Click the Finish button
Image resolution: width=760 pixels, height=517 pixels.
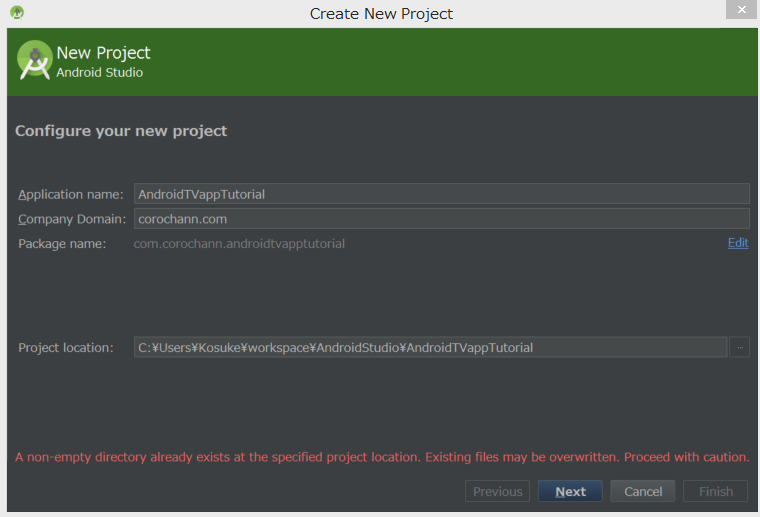715,491
